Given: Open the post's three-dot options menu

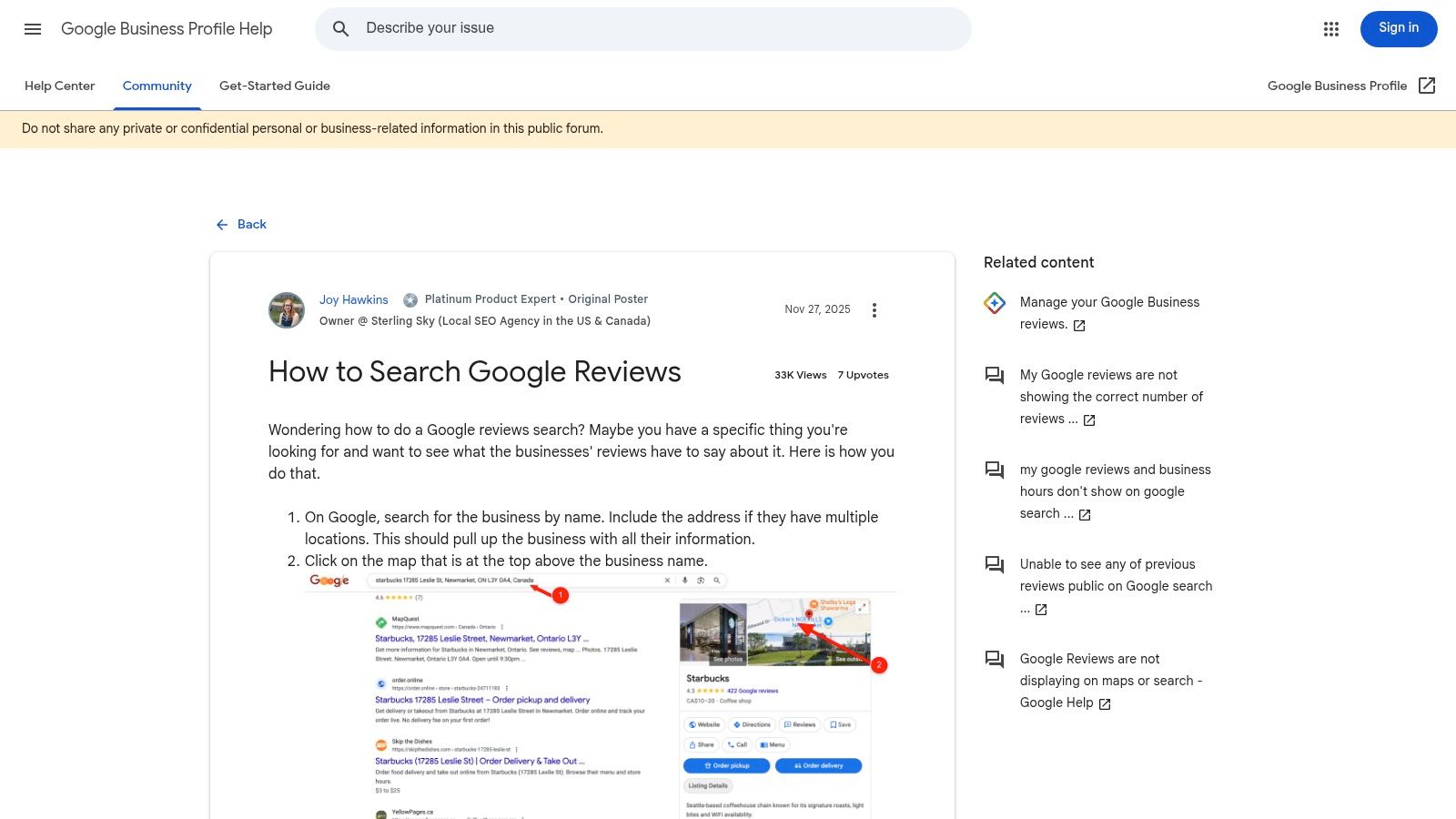Looking at the screenshot, I should click(875, 310).
